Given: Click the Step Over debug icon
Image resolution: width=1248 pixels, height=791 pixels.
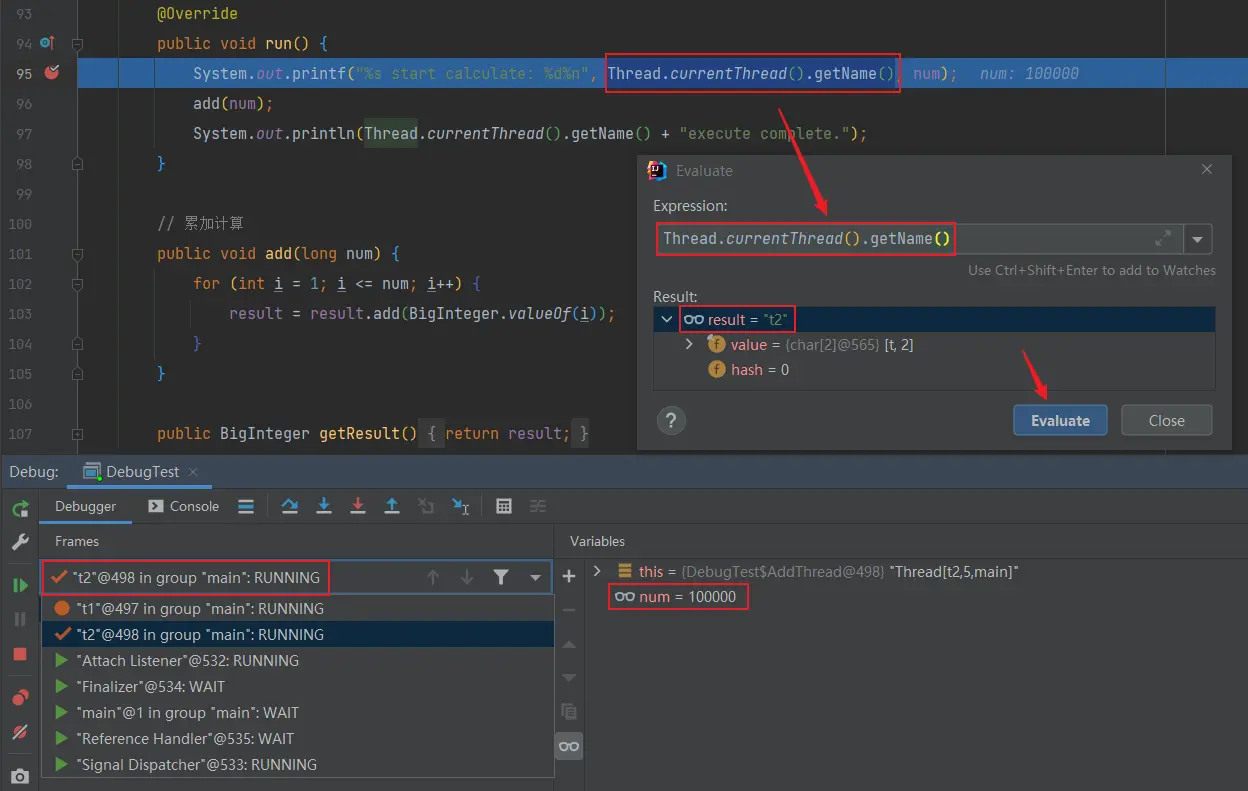Looking at the screenshot, I should click(290, 506).
